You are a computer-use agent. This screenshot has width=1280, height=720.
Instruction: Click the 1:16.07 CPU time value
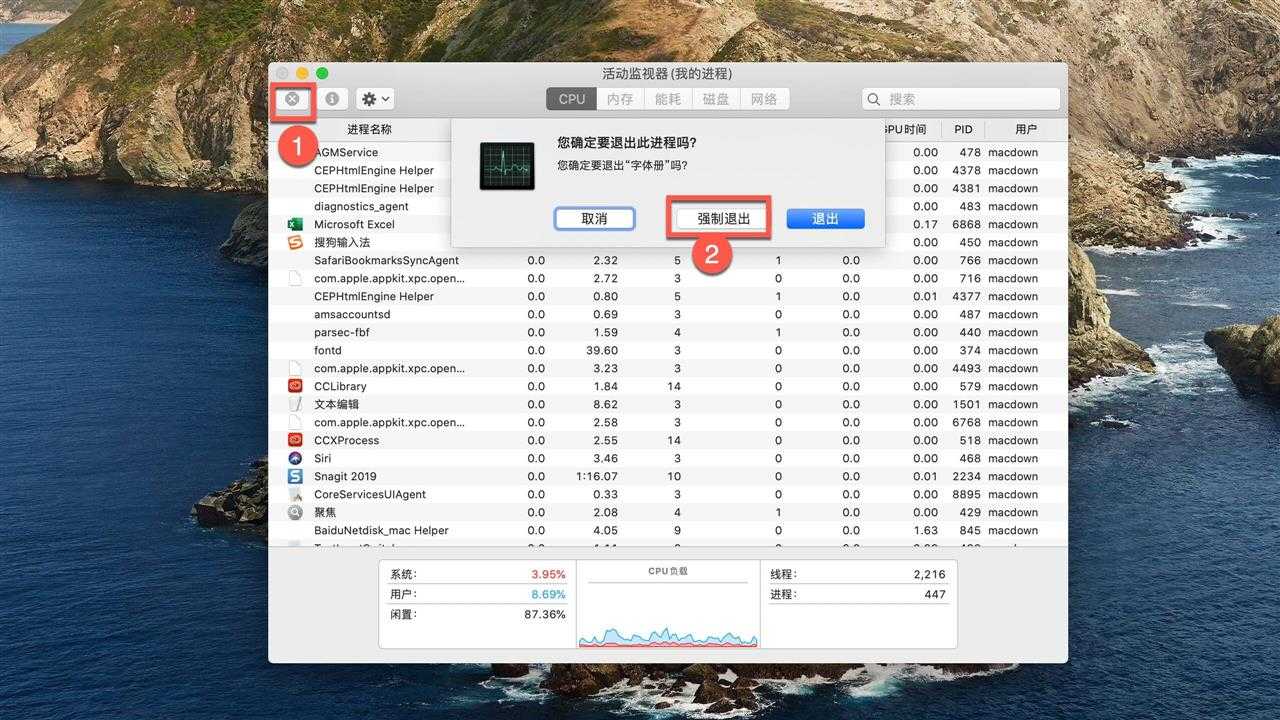click(x=597, y=476)
